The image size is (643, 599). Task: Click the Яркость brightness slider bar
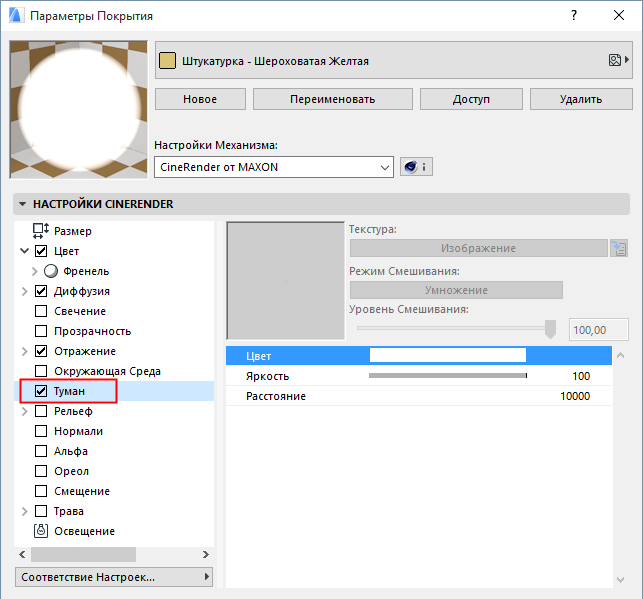[448, 376]
